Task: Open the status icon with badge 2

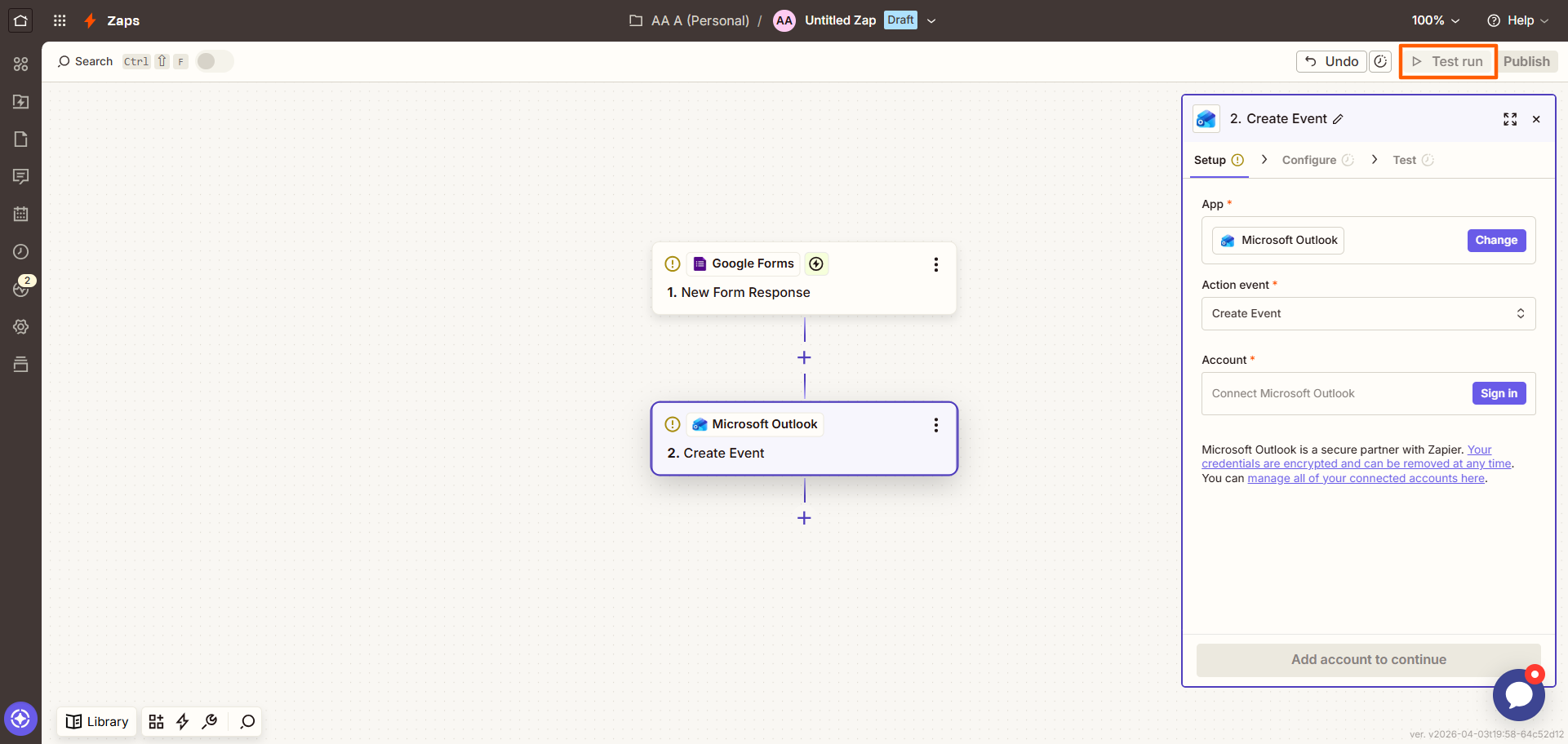Action: (x=21, y=288)
